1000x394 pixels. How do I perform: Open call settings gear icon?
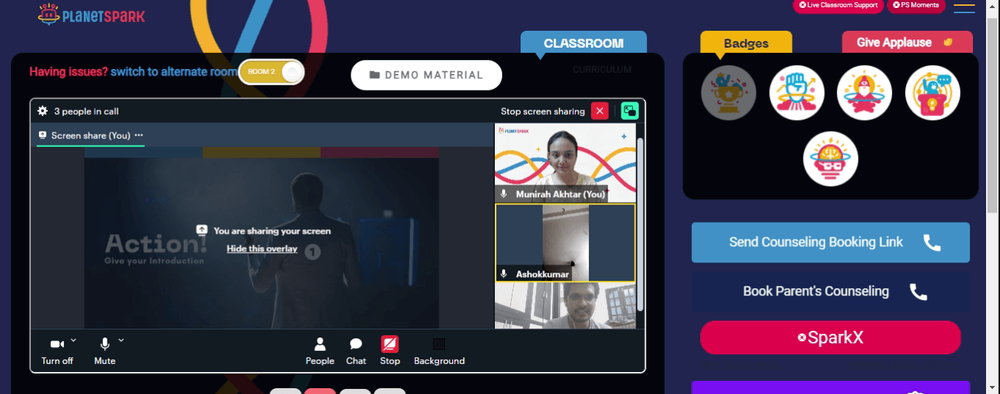(x=42, y=111)
